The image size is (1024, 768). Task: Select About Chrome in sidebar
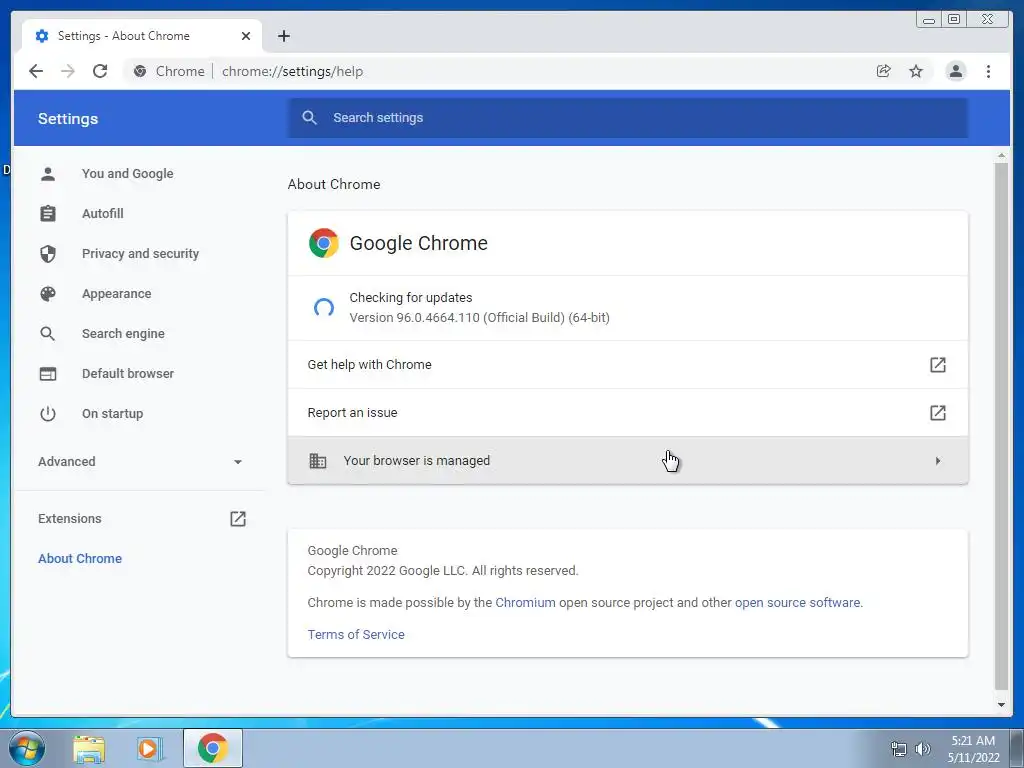[x=80, y=558]
